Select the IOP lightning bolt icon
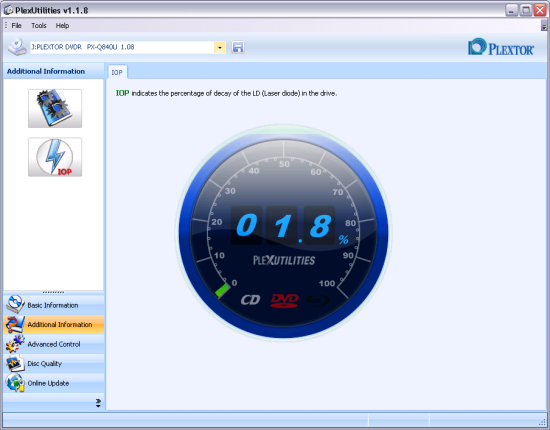This screenshot has width=550, height=430. 55,157
